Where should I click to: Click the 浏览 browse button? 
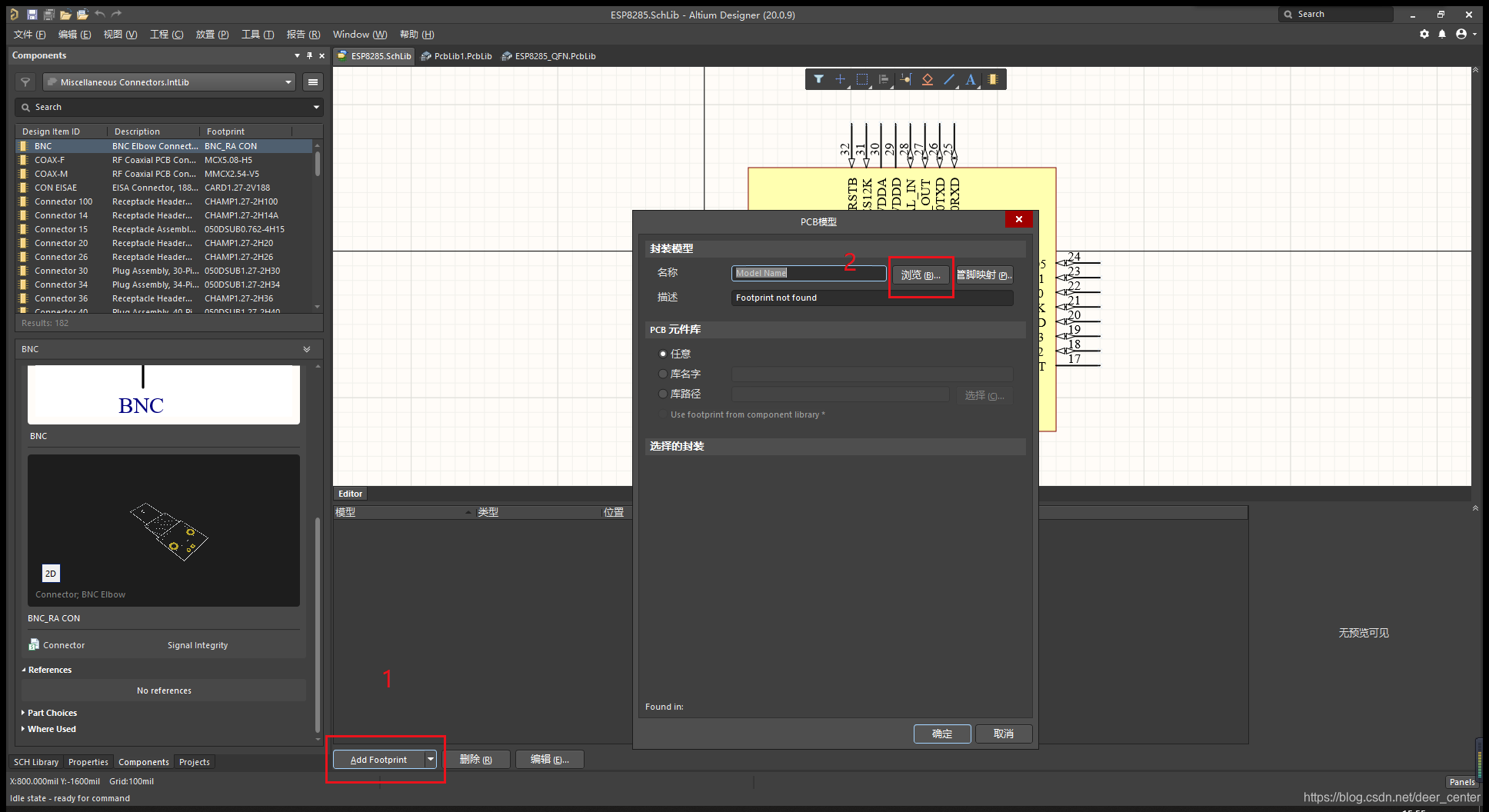pyautogui.click(x=921, y=275)
